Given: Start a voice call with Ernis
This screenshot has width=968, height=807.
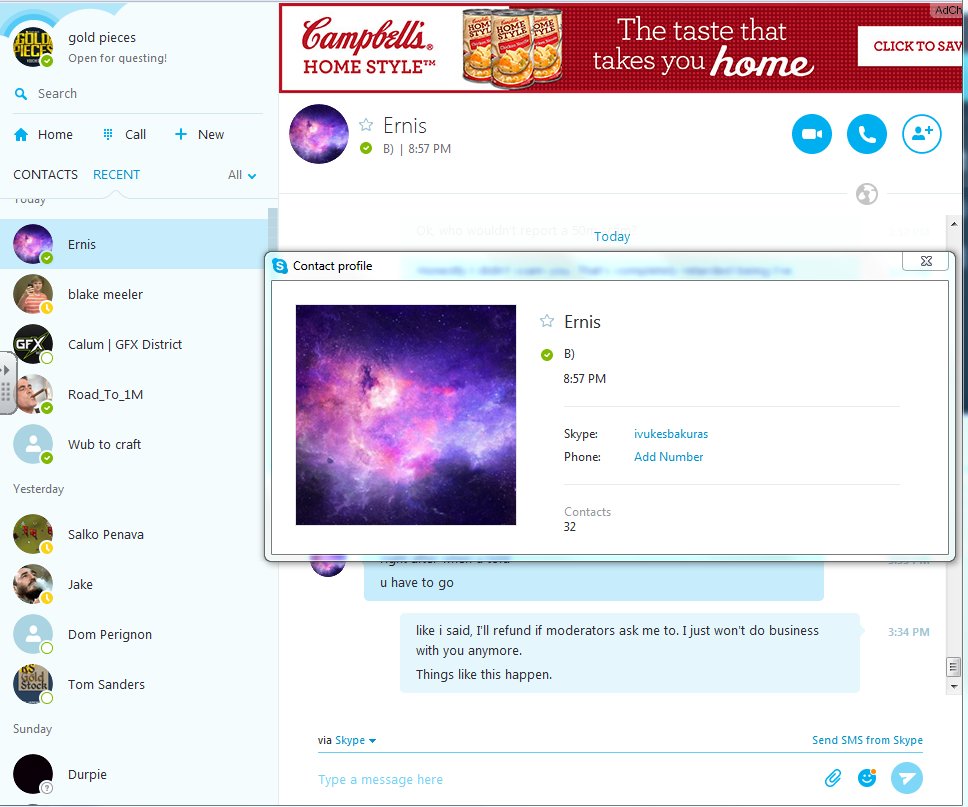Looking at the screenshot, I should point(866,134).
